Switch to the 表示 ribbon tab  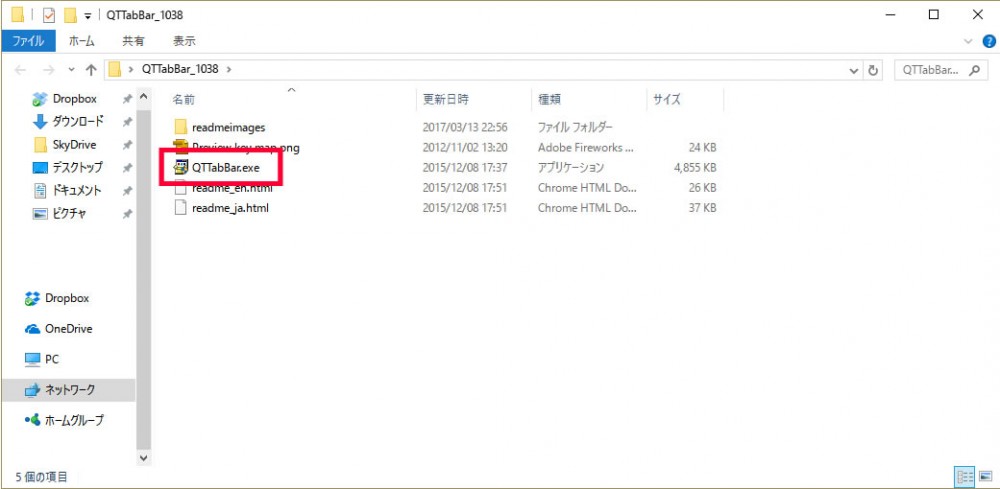pyautogui.click(x=184, y=41)
